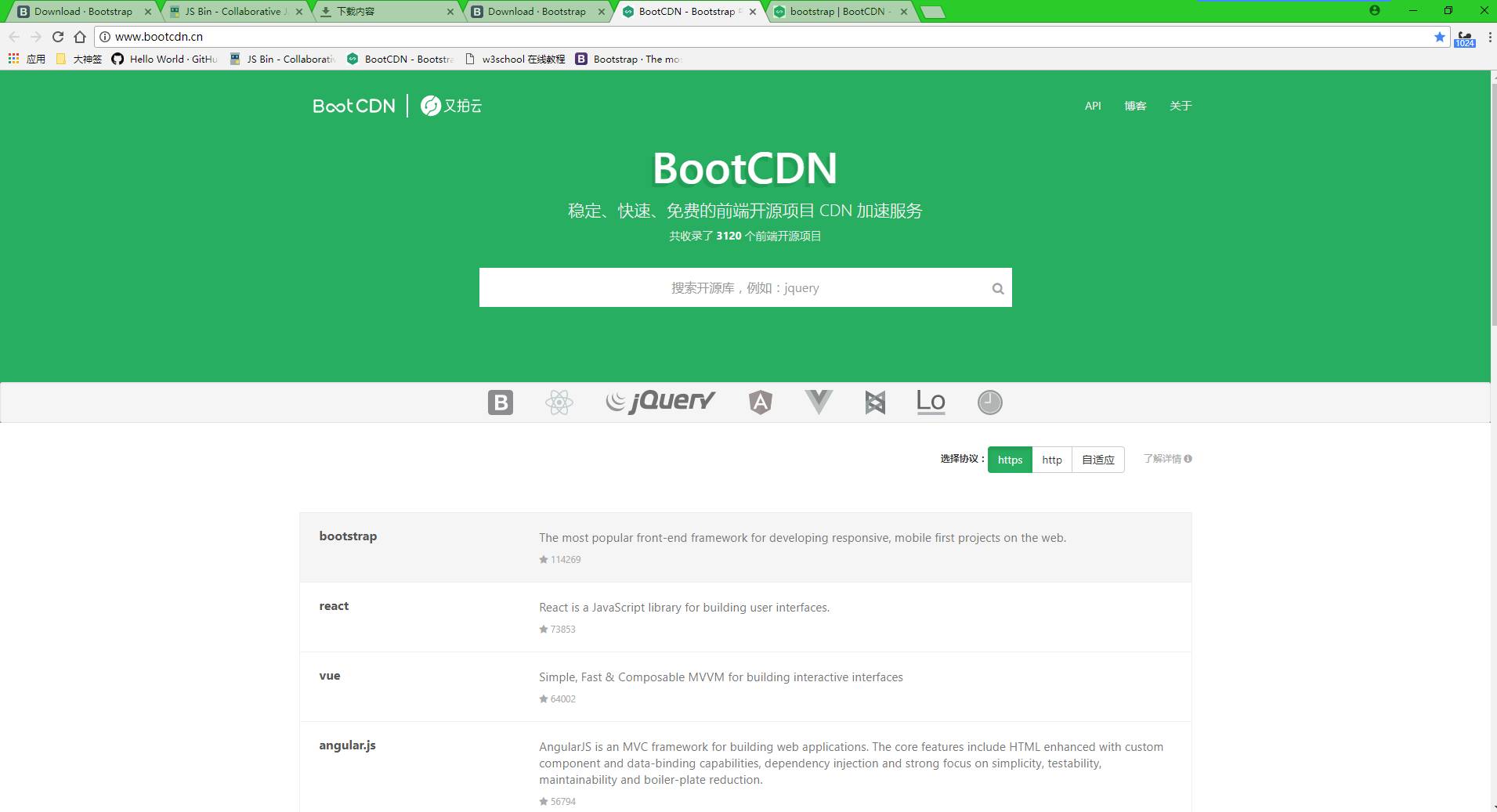
Task: Open the API nav link
Action: click(x=1093, y=106)
